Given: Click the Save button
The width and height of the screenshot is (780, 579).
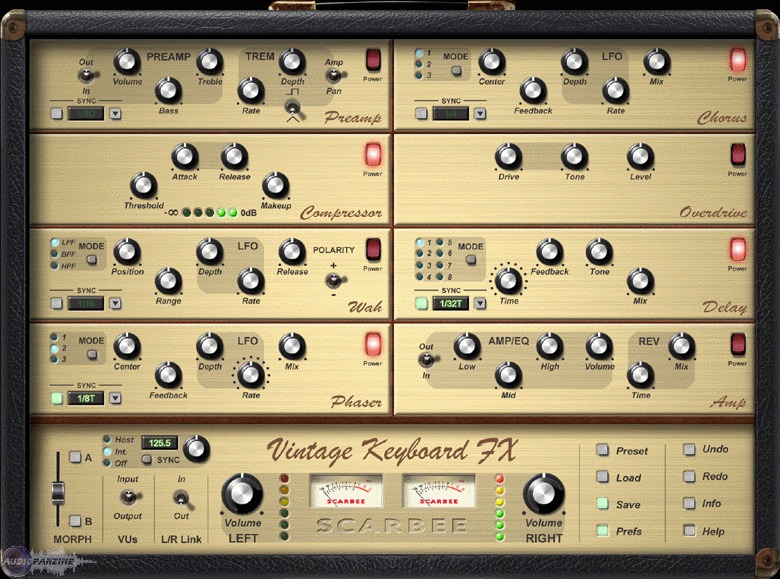Looking at the screenshot, I should [x=602, y=503].
